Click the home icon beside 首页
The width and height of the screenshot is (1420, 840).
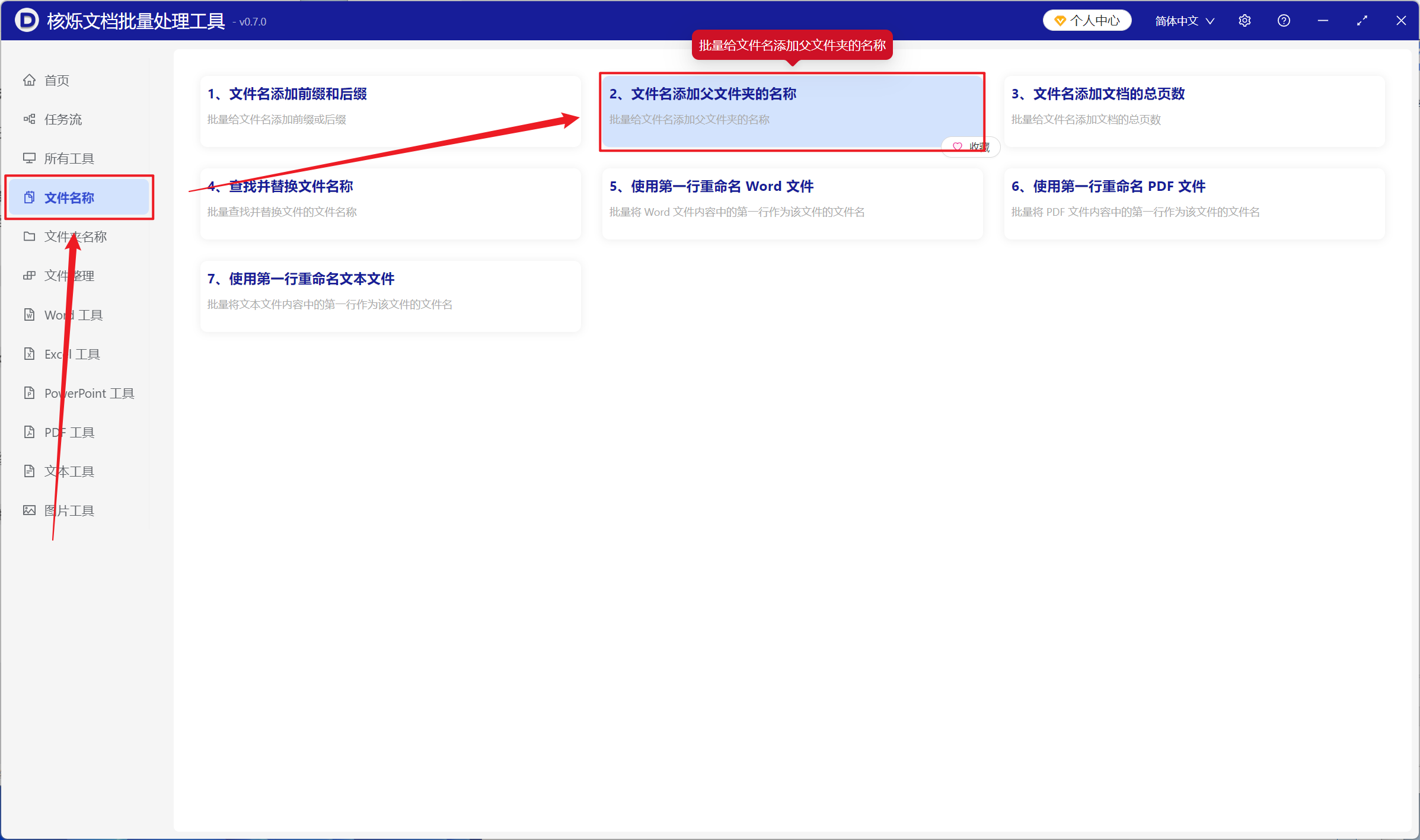[29, 80]
